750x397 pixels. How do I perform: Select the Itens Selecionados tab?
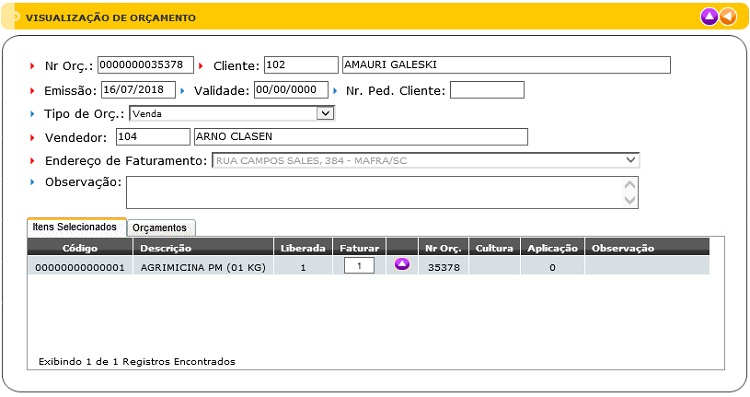coord(75,227)
